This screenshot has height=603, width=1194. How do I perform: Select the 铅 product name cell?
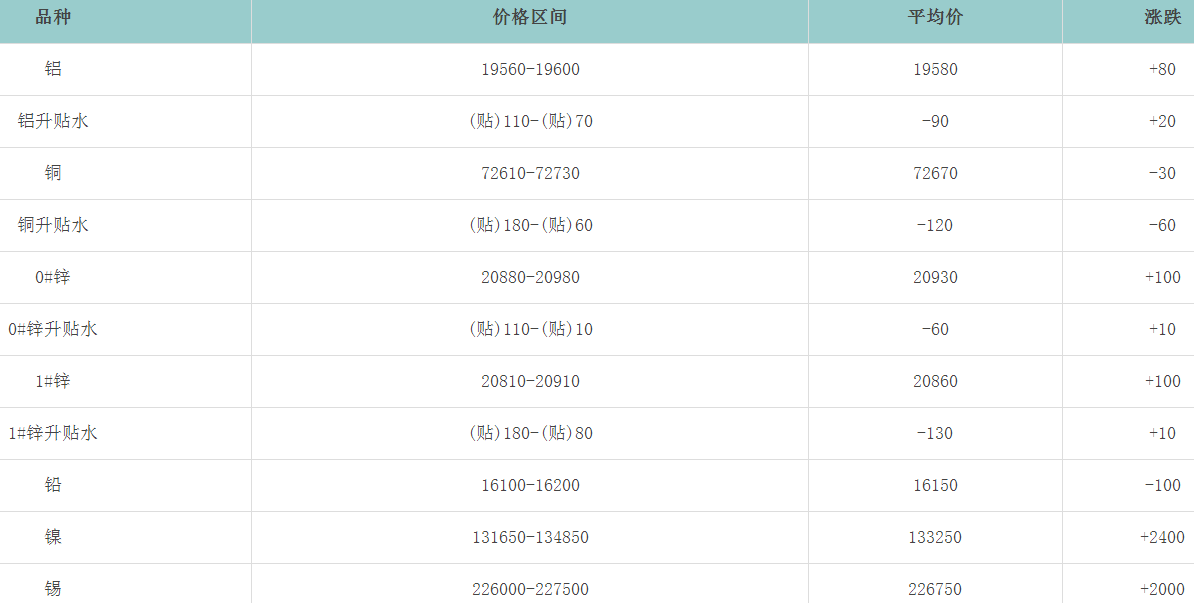tap(53, 485)
